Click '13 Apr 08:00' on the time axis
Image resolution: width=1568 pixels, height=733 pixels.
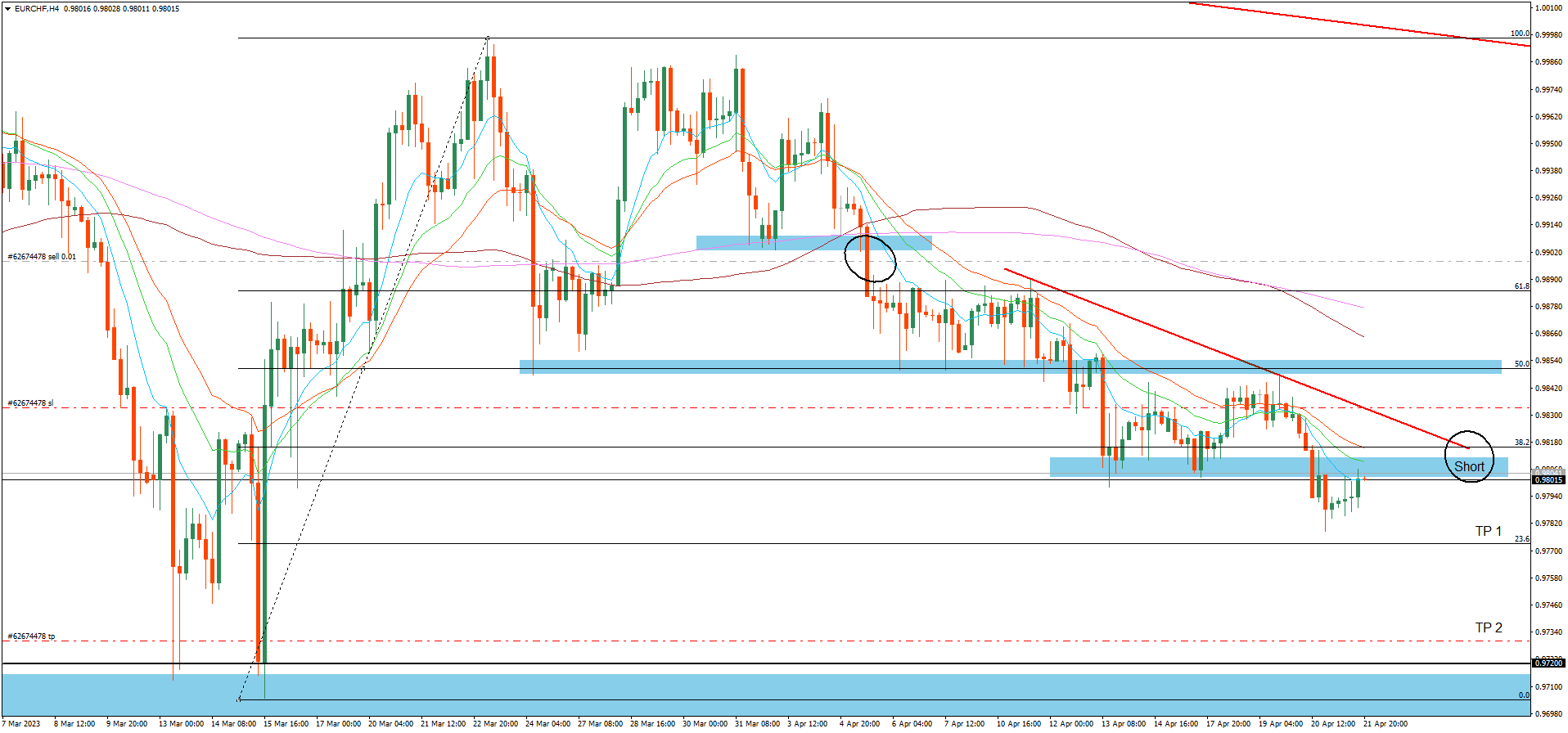(1124, 724)
